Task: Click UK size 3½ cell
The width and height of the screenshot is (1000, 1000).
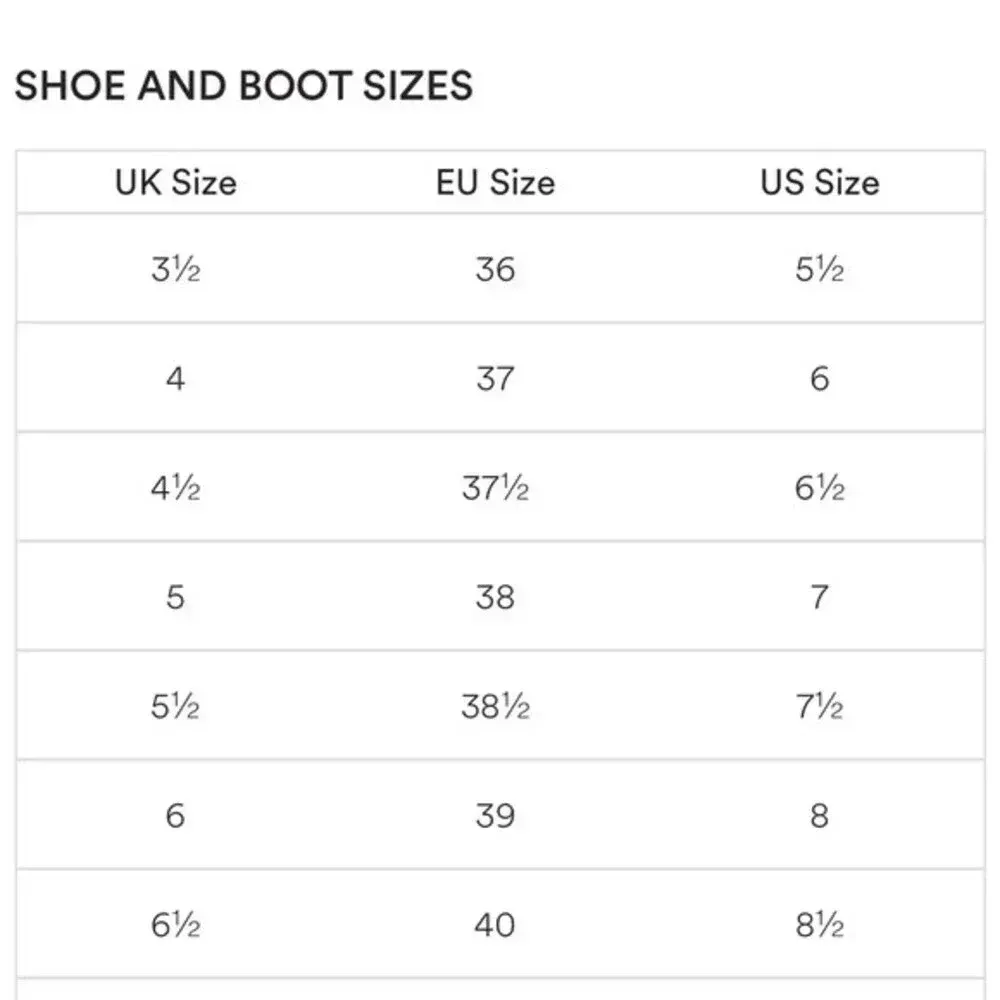Action: tap(176, 270)
